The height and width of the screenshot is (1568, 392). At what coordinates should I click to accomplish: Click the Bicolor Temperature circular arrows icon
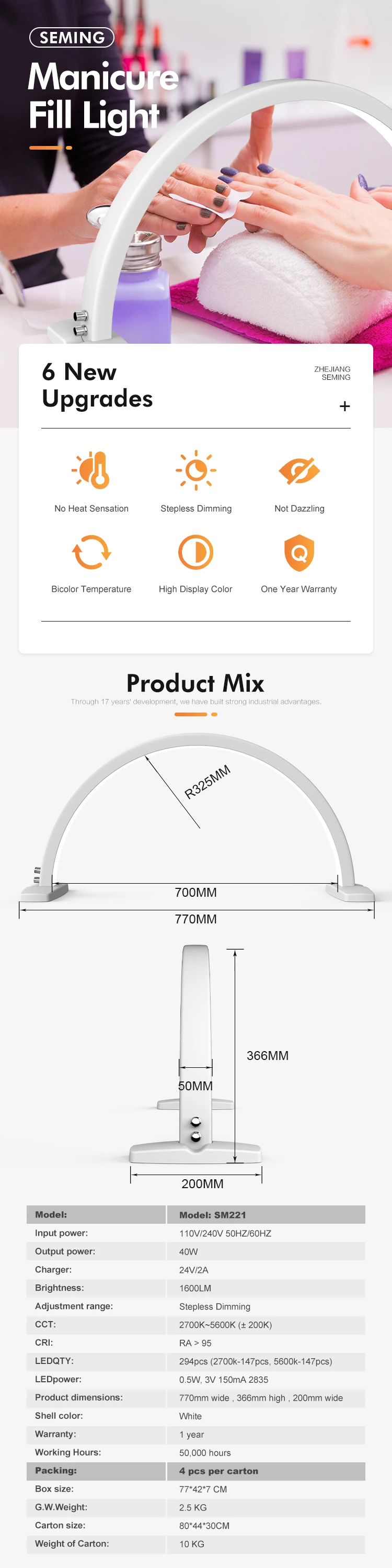(x=91, y=552)
